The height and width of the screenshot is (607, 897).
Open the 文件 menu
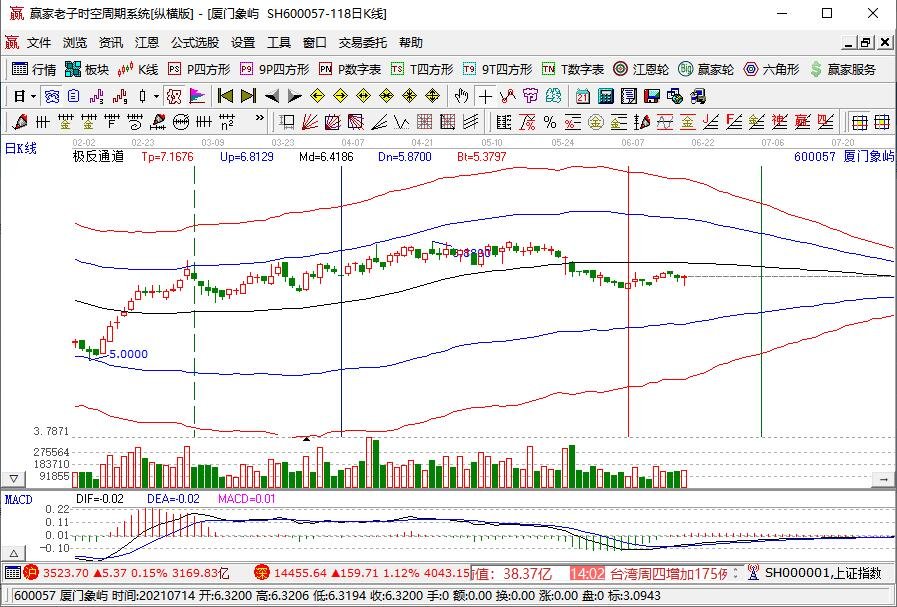pyautogui.click(x=39, y=42)
